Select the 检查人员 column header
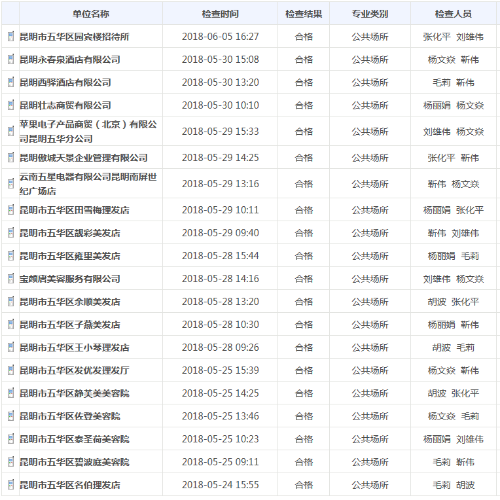 tap(453, 14)
